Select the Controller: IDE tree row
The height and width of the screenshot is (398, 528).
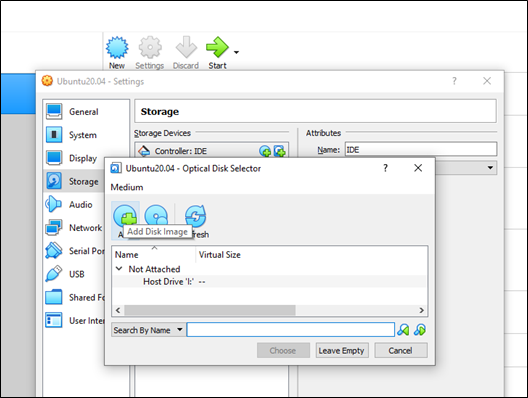(x=211, y=151)
